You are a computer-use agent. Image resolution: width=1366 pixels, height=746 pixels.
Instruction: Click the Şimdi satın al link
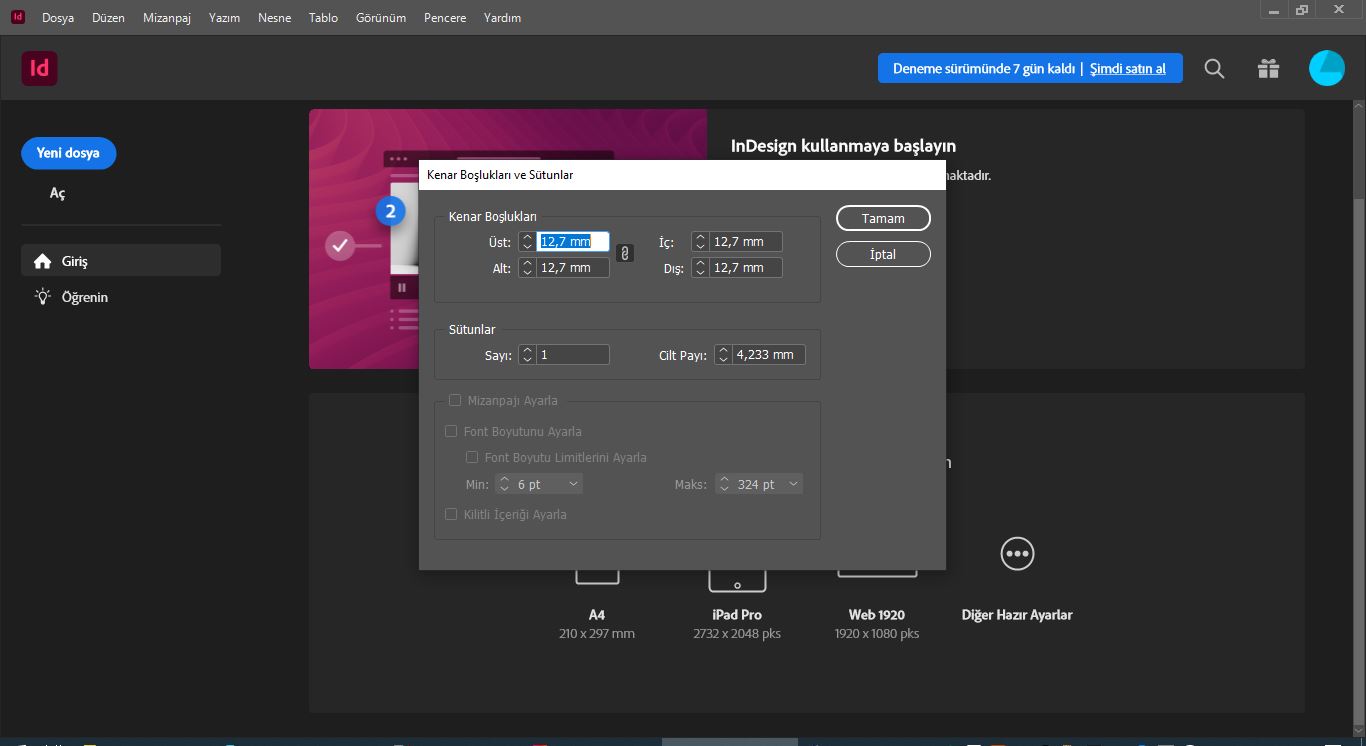point(1127,69)
